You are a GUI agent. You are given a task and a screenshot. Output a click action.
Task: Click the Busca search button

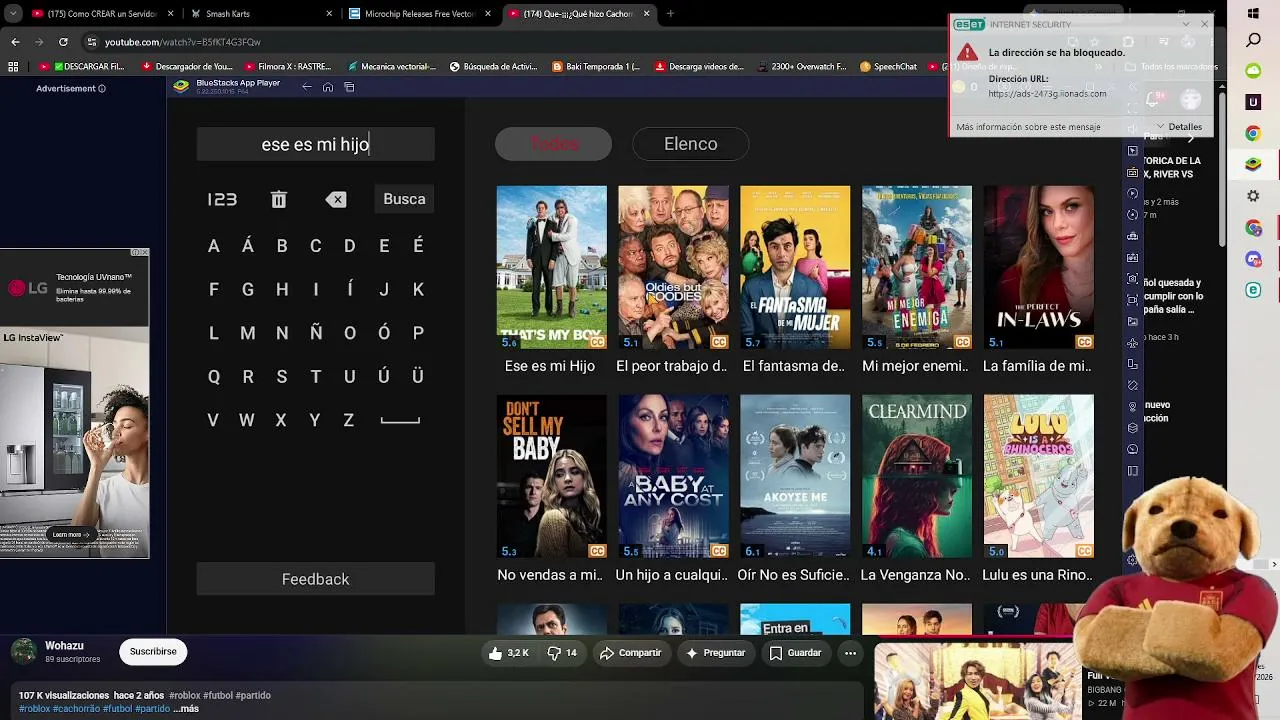pos(404,199)
